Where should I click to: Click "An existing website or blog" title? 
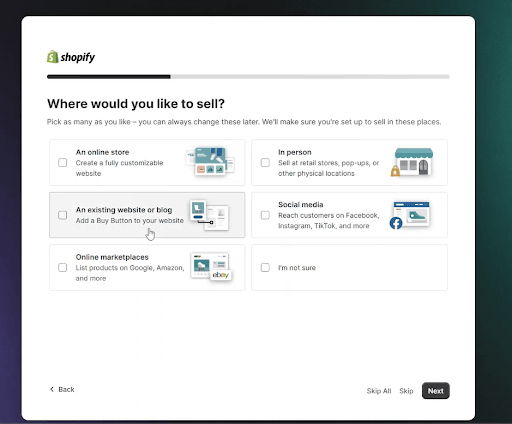click(x=124, y=210)
